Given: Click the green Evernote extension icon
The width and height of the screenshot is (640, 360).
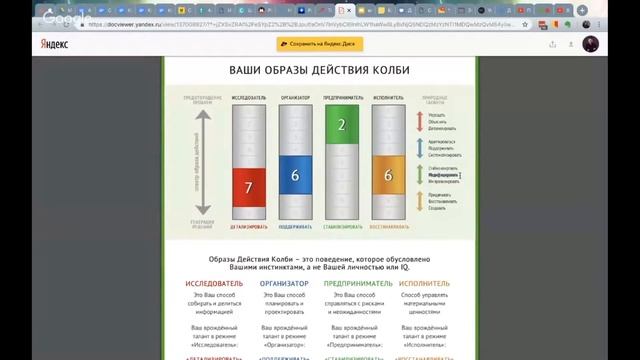Looking at the screenshot, I should click(568, 24).
